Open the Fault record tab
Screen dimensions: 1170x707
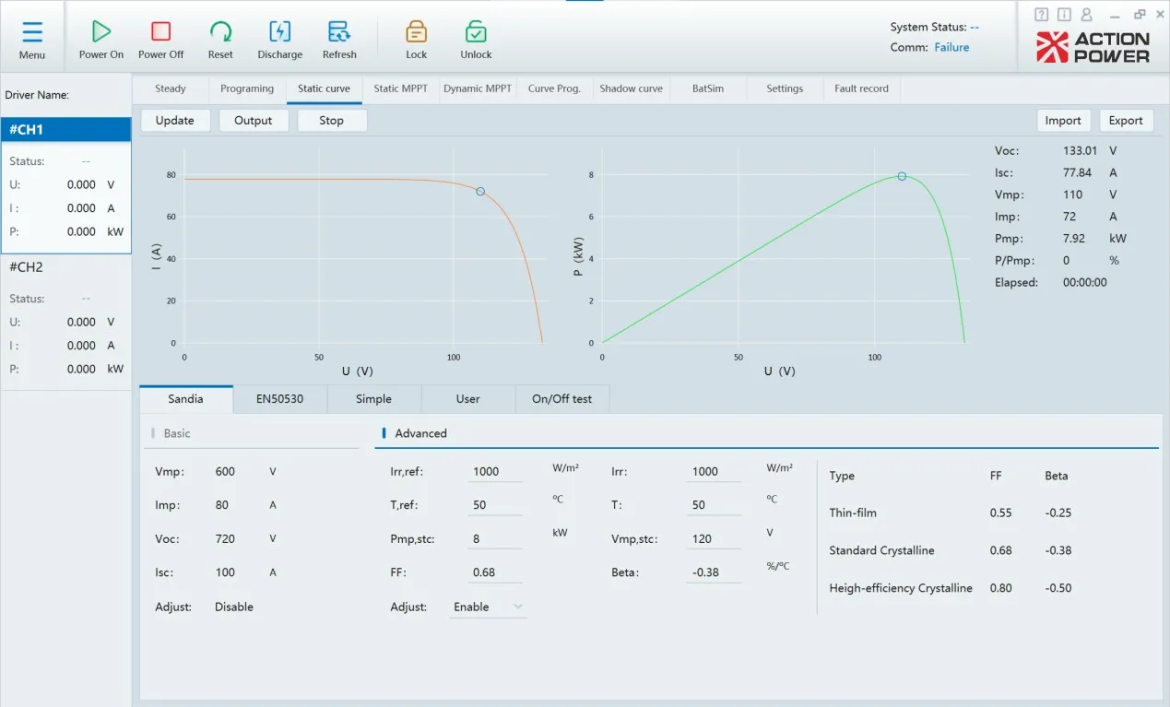click(x=862, y=88)
